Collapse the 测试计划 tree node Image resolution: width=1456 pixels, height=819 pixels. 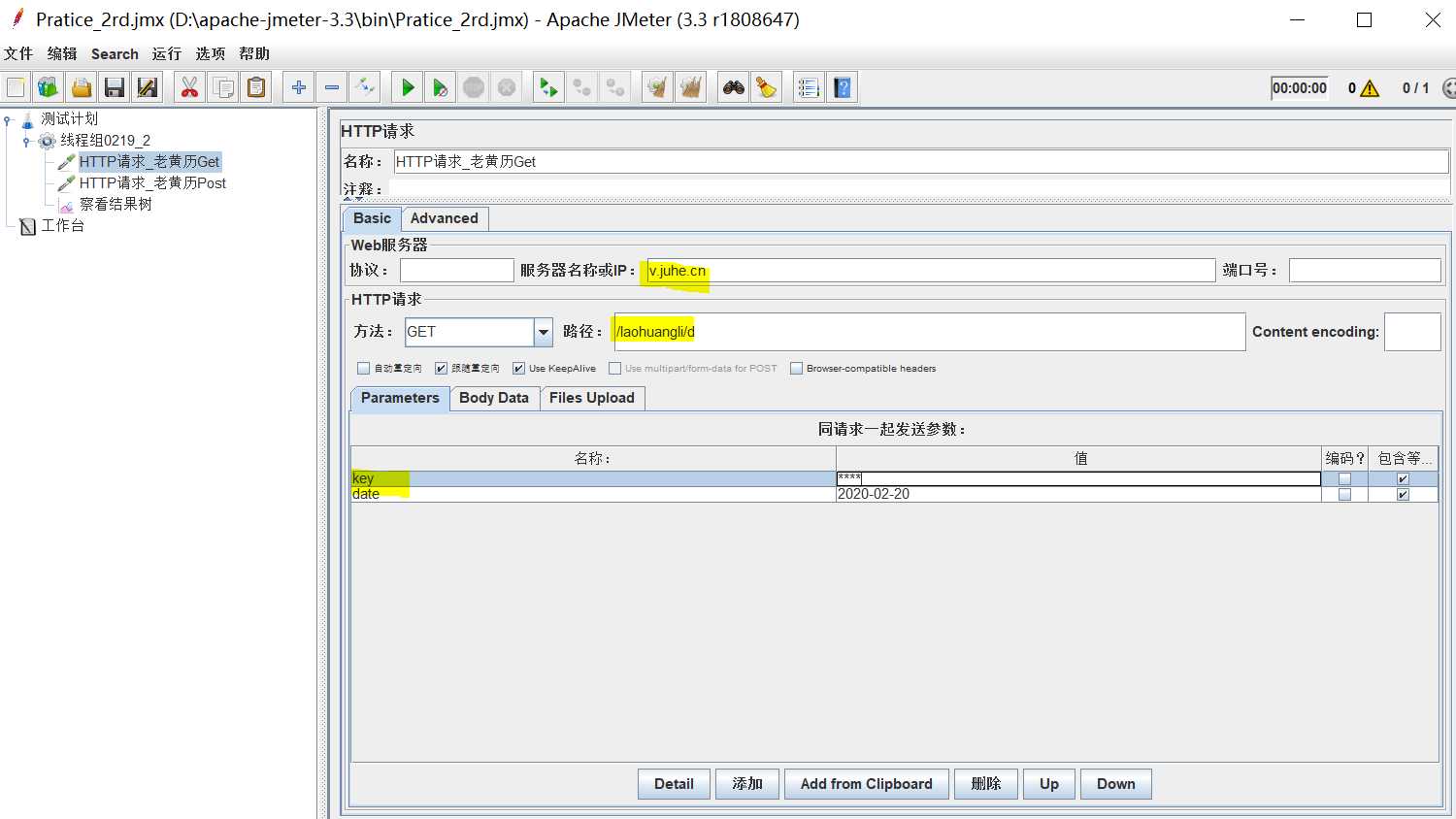point(8,120)
